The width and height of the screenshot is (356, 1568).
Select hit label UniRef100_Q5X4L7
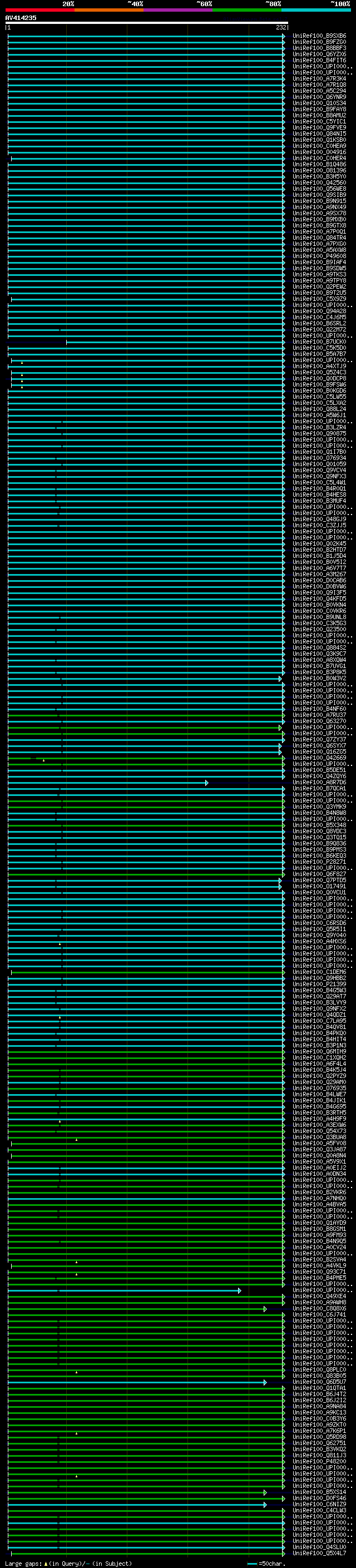click(x=319, y=1553)
